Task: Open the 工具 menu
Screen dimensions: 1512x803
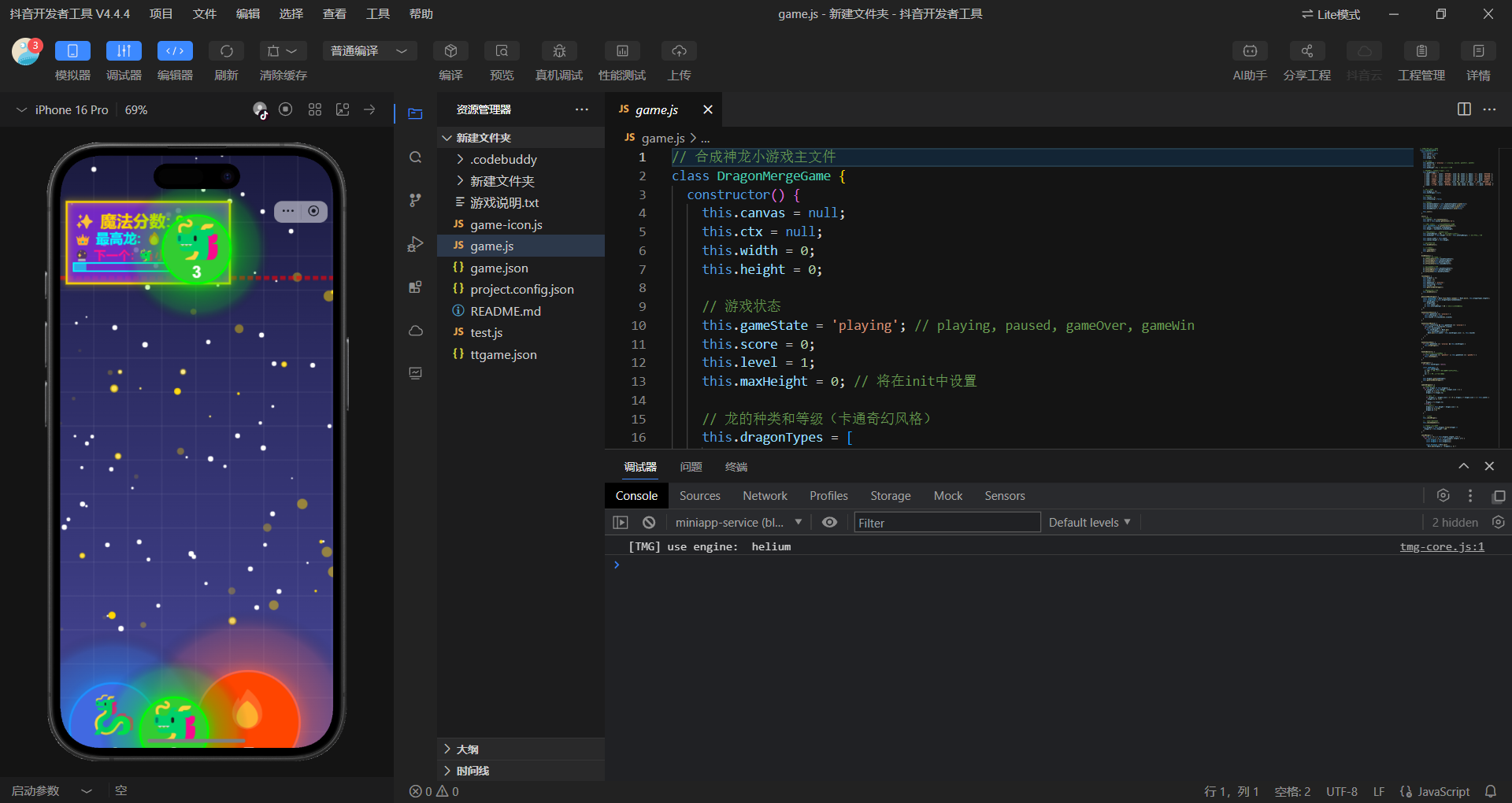Action: pyautogui.click(x=378, y=14)
